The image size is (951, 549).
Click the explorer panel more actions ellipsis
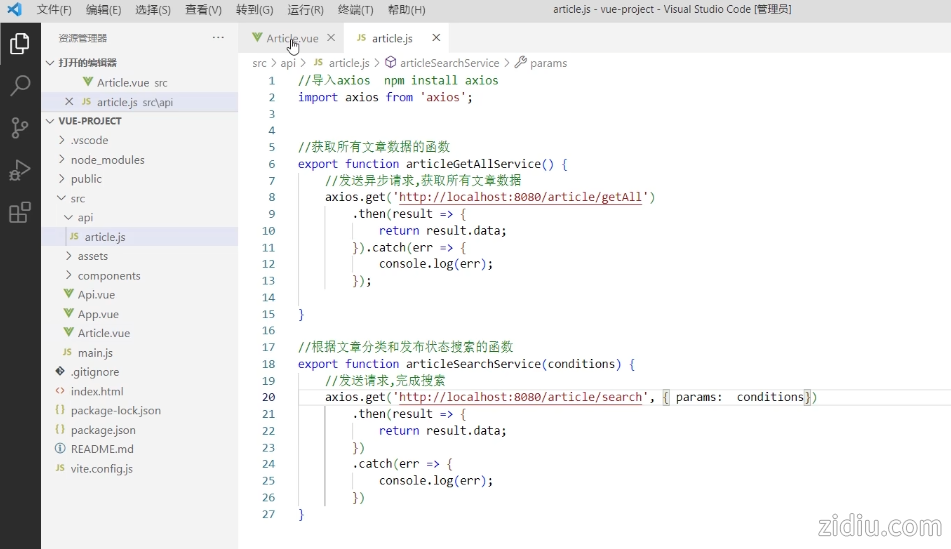coord(218,38)
